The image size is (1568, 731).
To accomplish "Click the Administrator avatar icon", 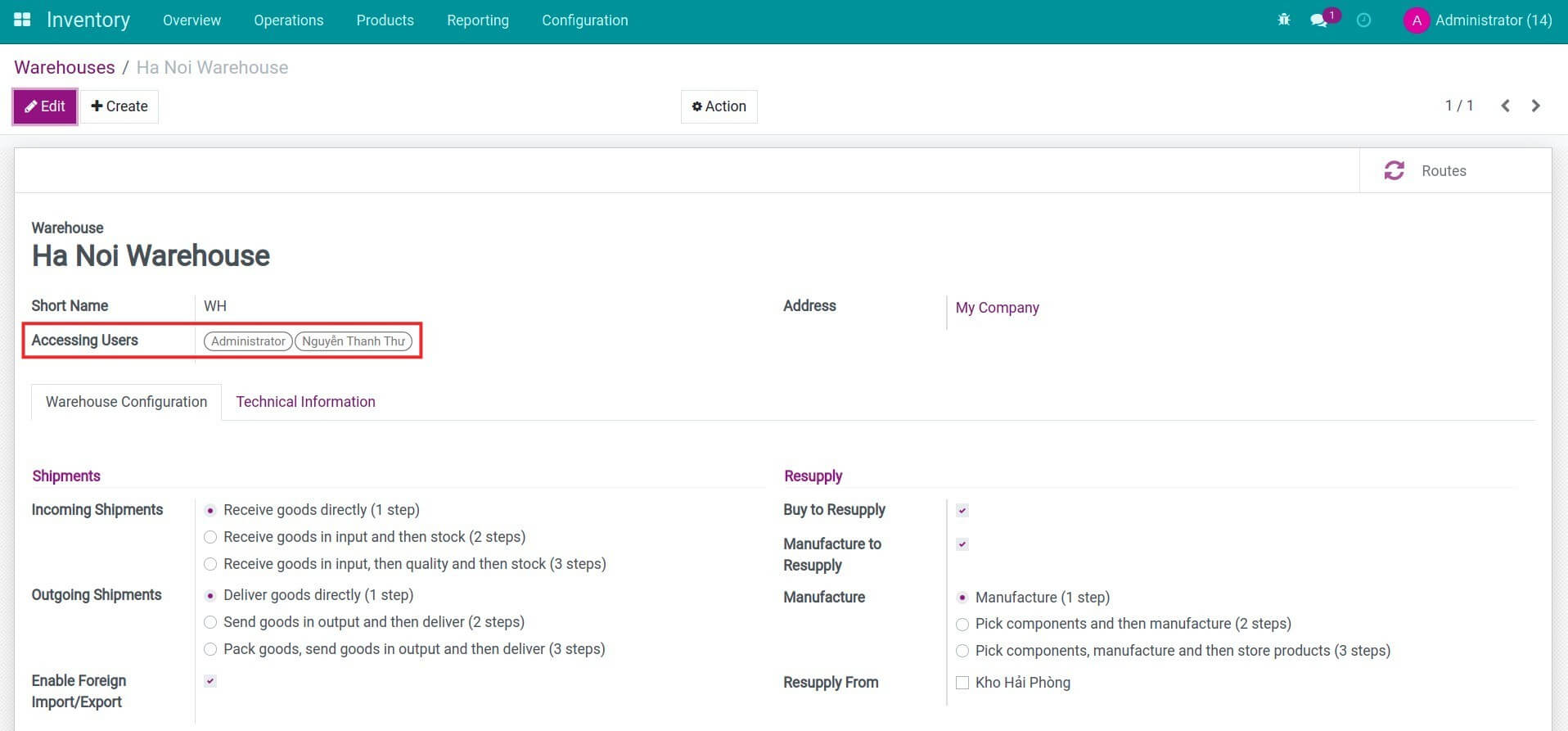I will pos(1416,20).
